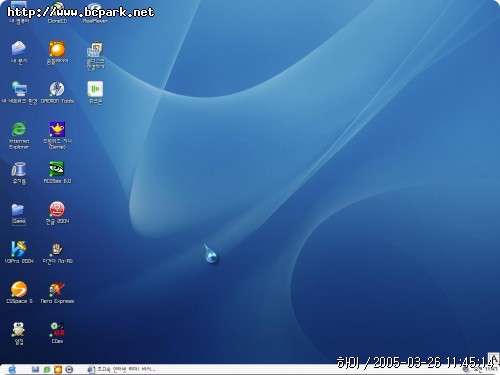Open the My Documents envelope folder icon

coord(19,52)
